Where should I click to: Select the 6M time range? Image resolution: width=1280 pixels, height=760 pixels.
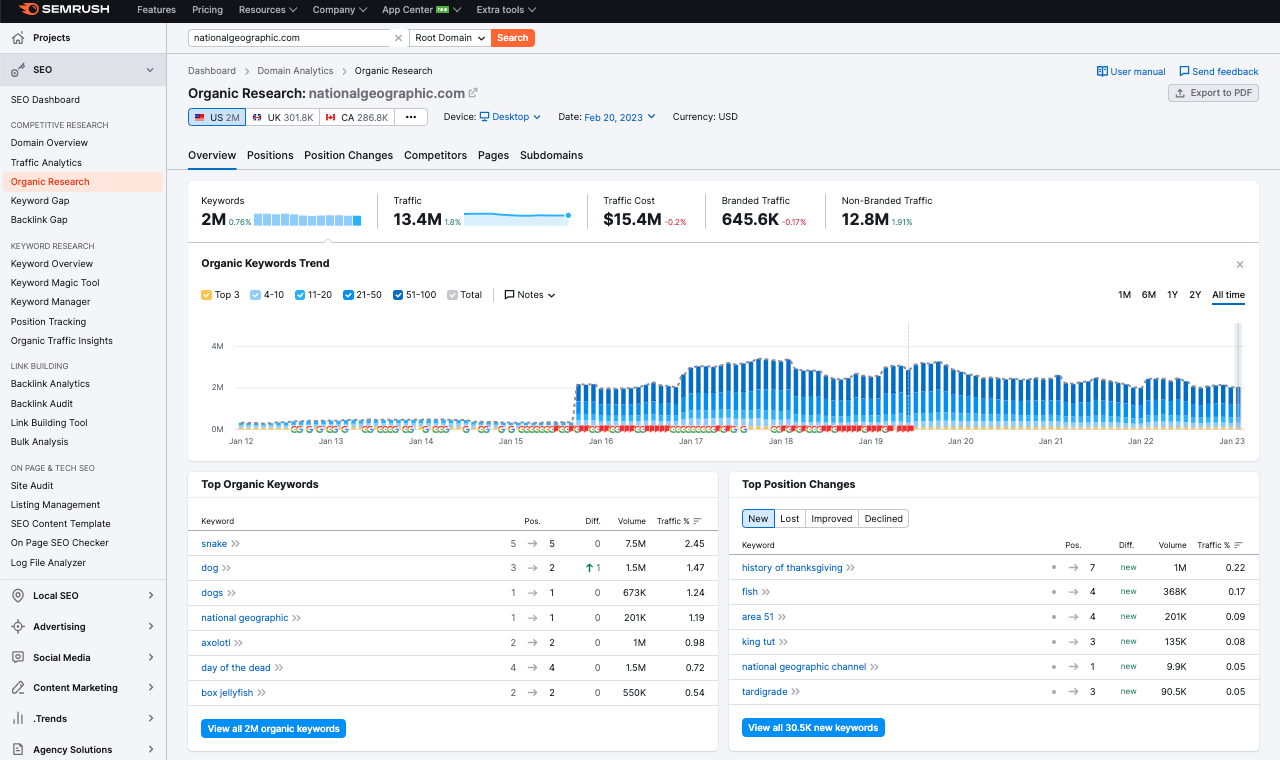coord(1149,295)
